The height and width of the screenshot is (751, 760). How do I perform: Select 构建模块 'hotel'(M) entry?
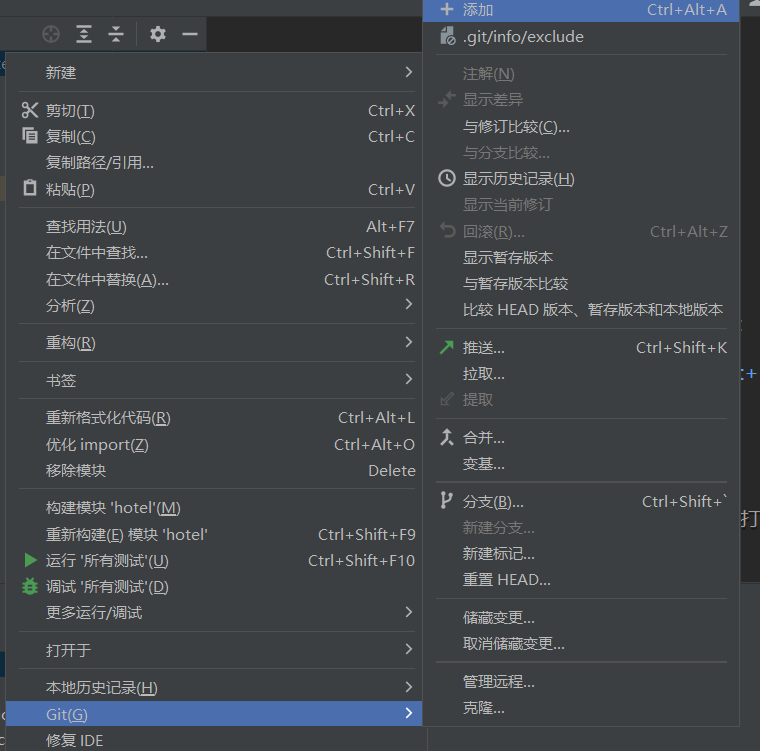214,508
